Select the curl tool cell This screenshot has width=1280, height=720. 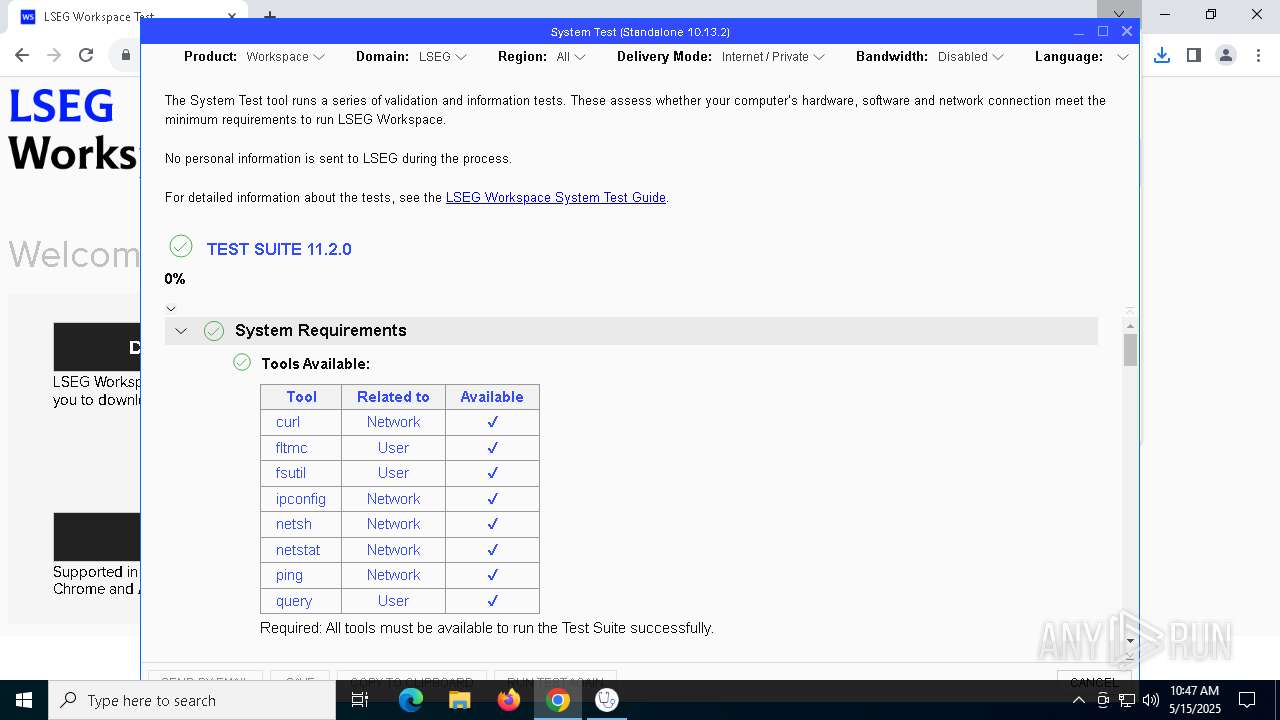click(301, 422)
